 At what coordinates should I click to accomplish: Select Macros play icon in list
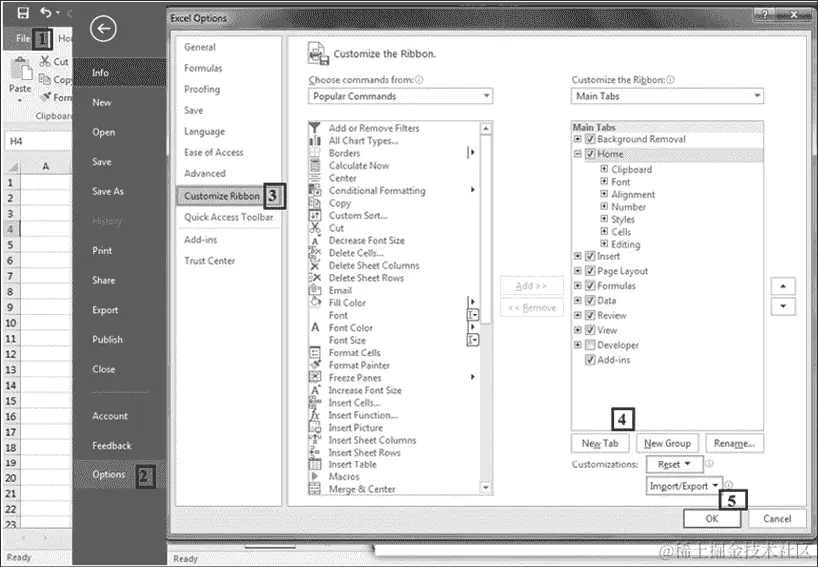(x=315, y=476)
